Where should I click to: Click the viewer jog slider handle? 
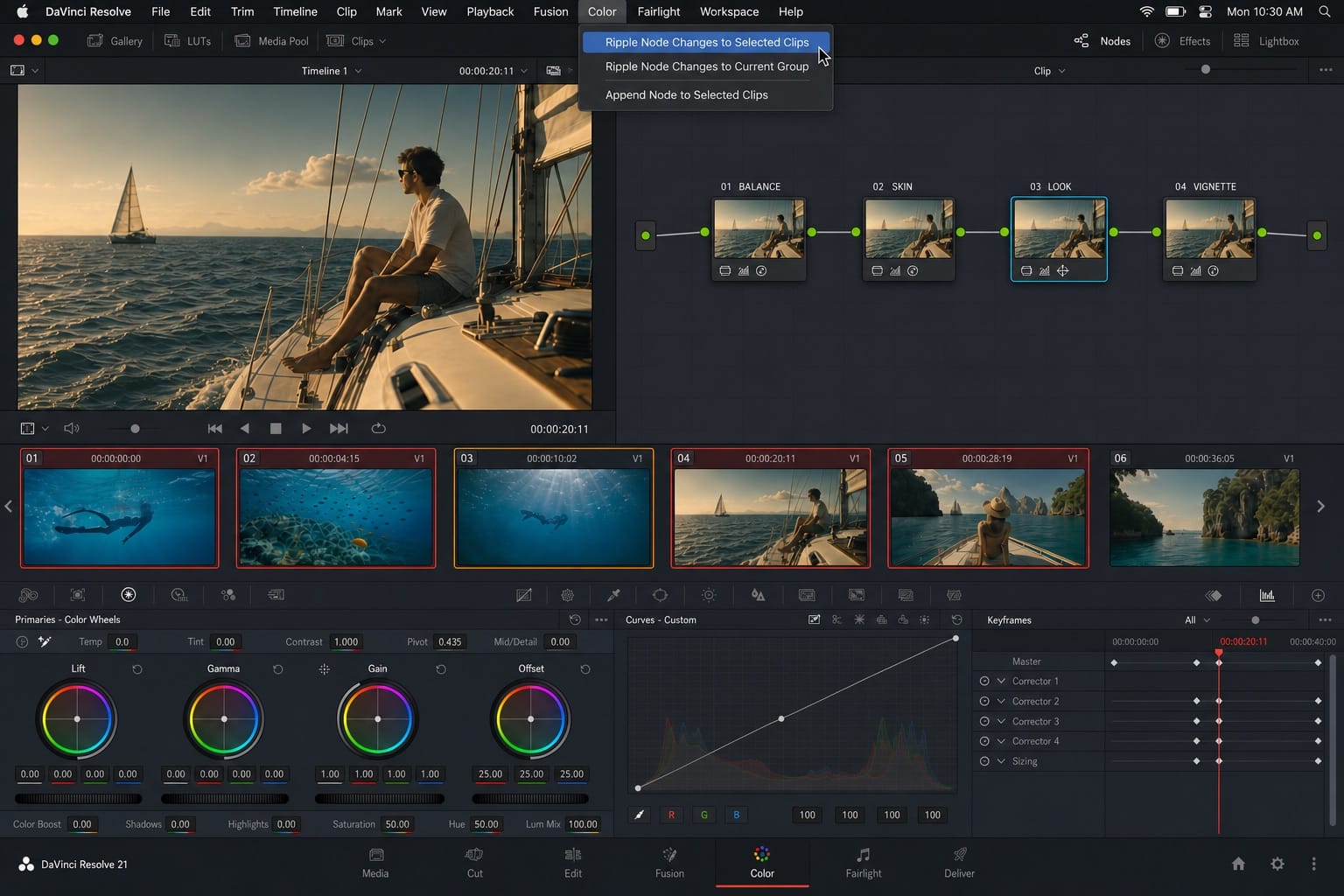click(135, 428)
